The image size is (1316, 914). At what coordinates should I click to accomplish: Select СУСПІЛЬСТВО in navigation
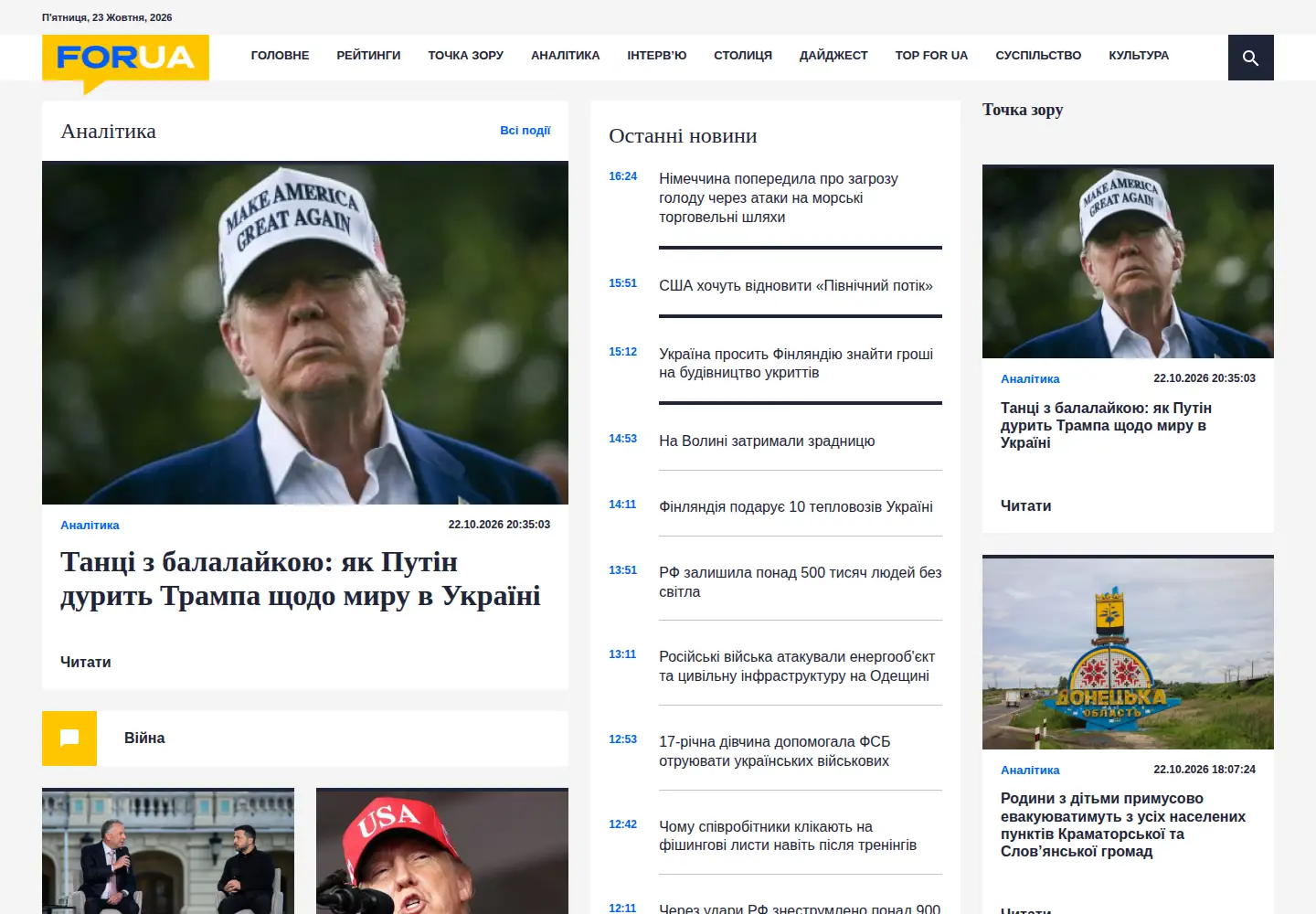pyautogui.click(x=1038, y=56)
